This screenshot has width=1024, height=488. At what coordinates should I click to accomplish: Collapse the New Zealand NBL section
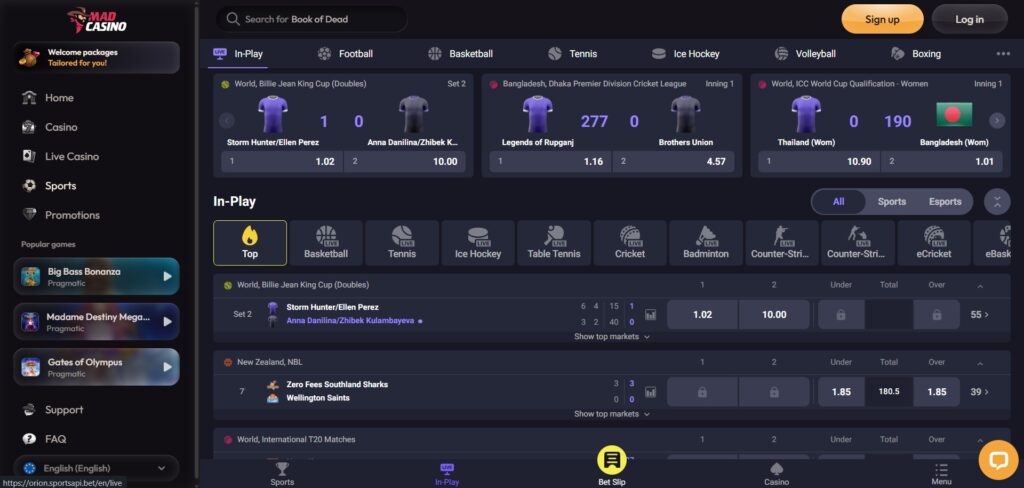(980, 363)
